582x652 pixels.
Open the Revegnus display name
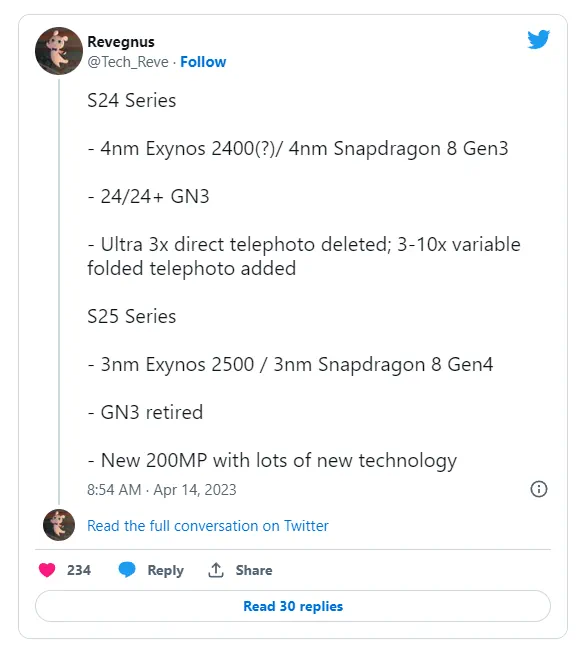(x=121, y=42)
